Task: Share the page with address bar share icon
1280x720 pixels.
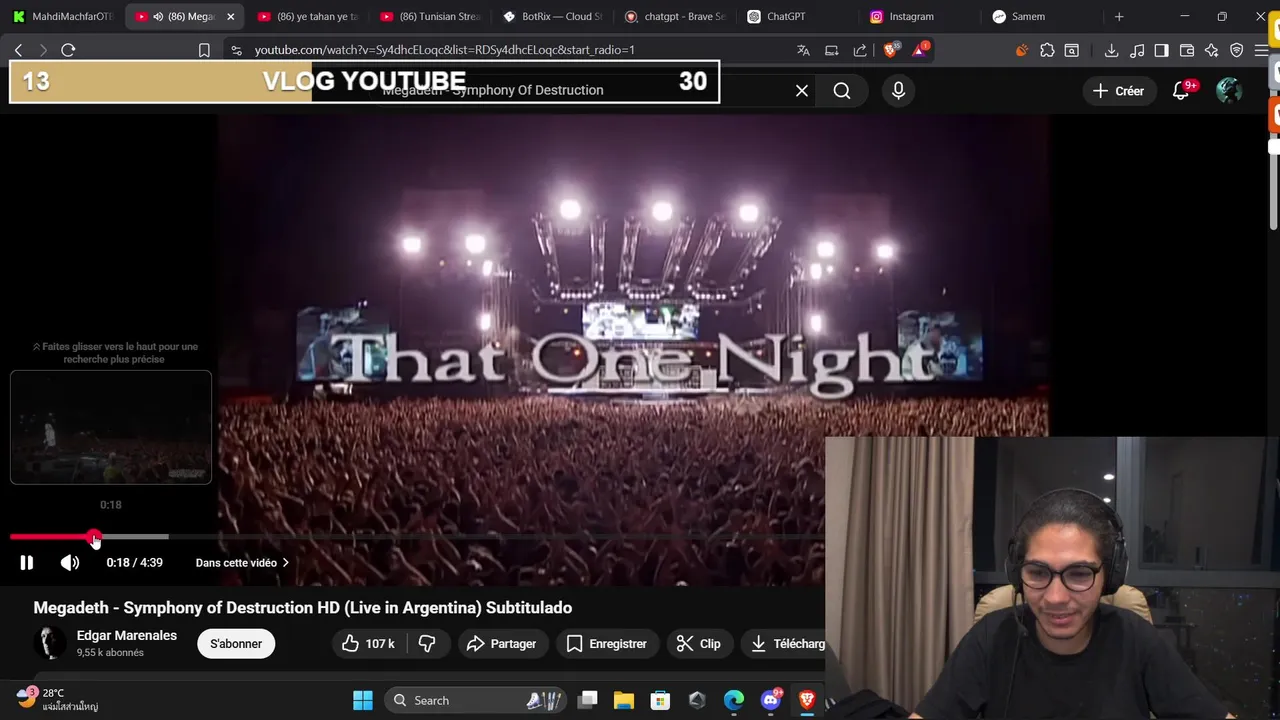Action: click(860, 50)
